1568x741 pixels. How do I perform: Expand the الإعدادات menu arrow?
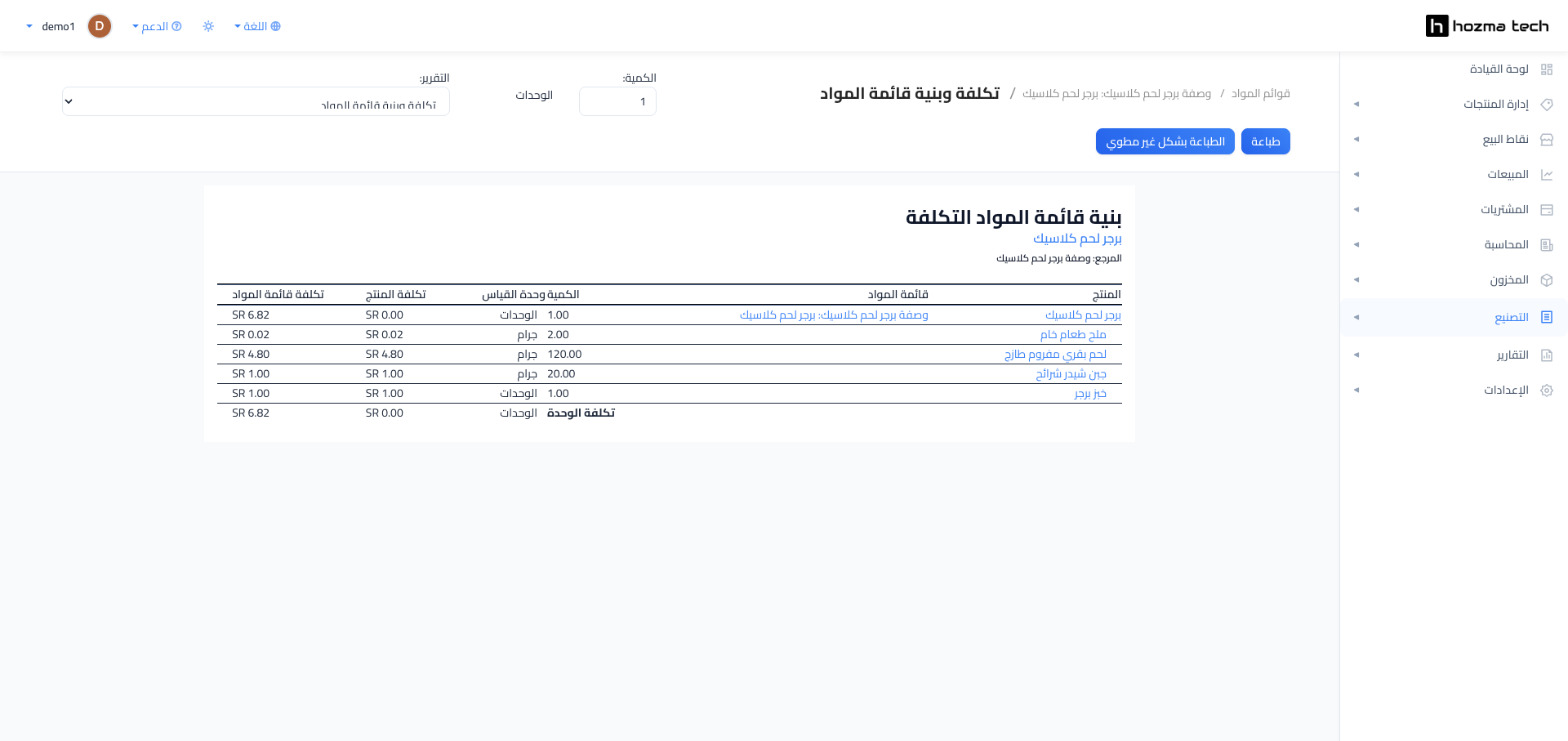tap(1356, 391)
